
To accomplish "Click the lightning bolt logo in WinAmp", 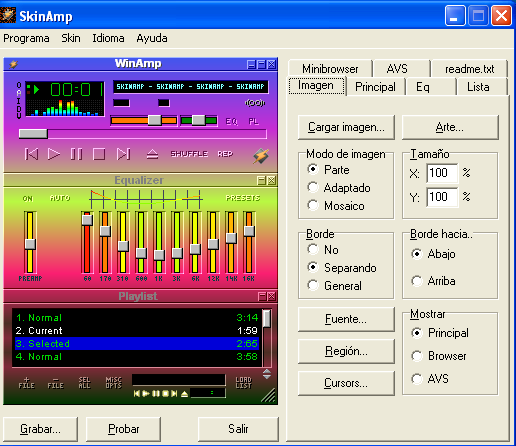I will pos(261,156).
